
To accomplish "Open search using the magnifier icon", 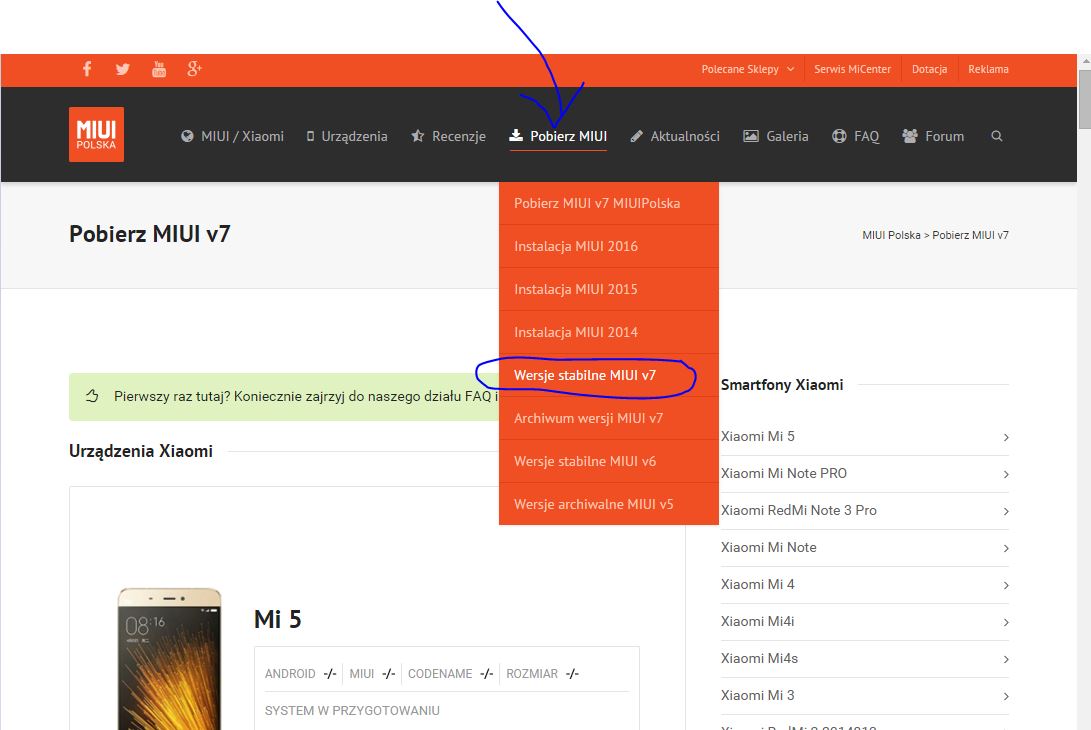I will [996, 136].
